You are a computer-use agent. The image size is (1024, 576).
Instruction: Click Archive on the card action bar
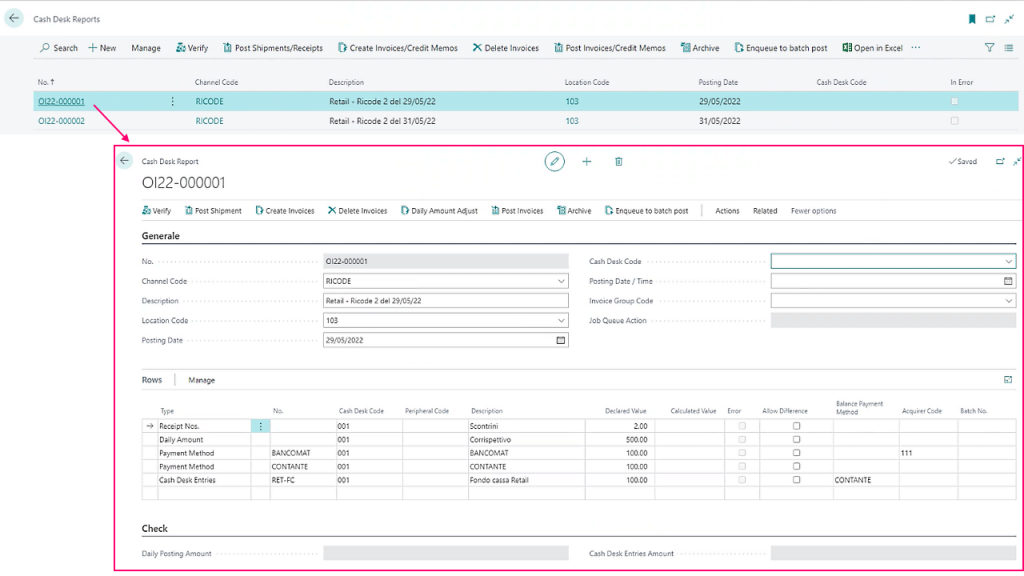pos(574,211)
